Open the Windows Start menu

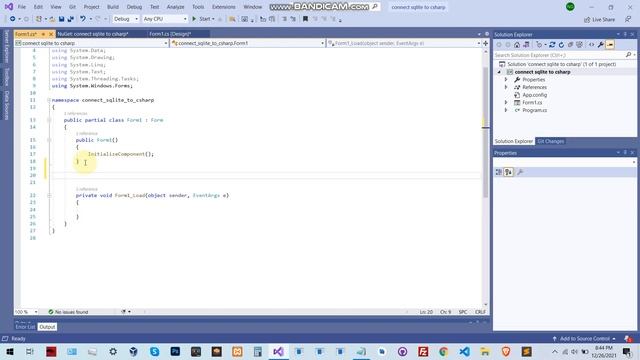[x=10, y=351]
